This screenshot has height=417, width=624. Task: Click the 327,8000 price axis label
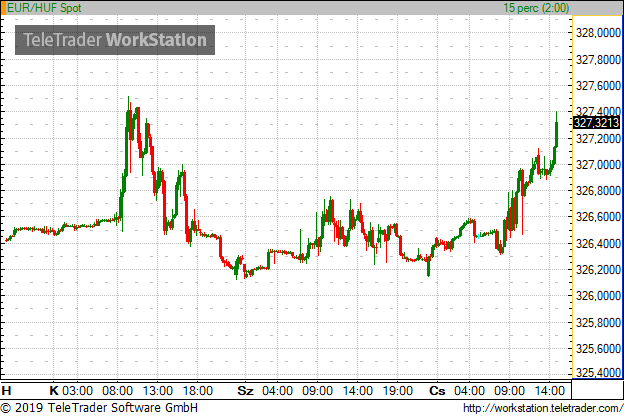click(x=598, y=60)
